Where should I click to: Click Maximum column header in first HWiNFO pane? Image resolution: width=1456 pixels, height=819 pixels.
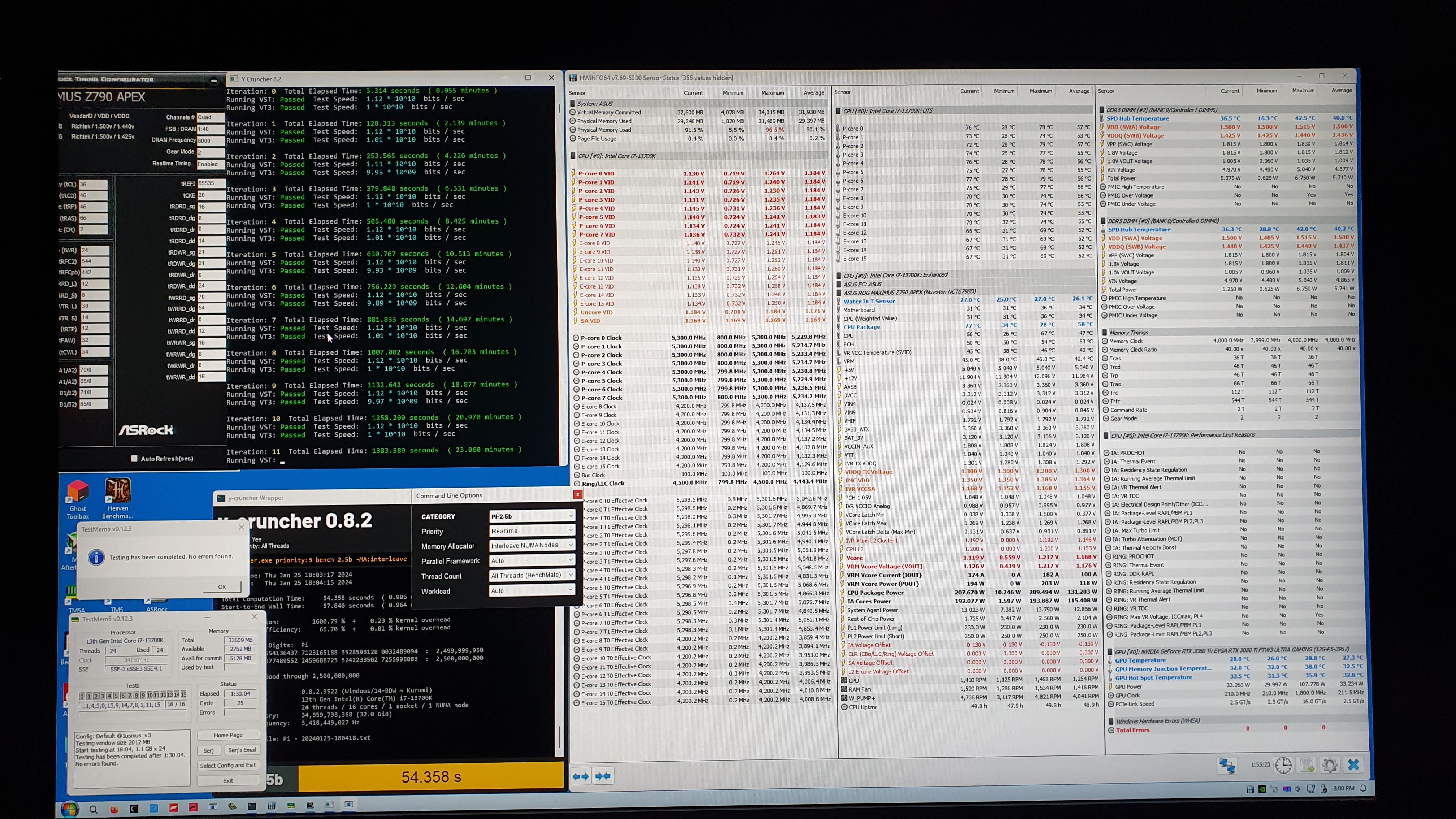click(x=772, y=93)
